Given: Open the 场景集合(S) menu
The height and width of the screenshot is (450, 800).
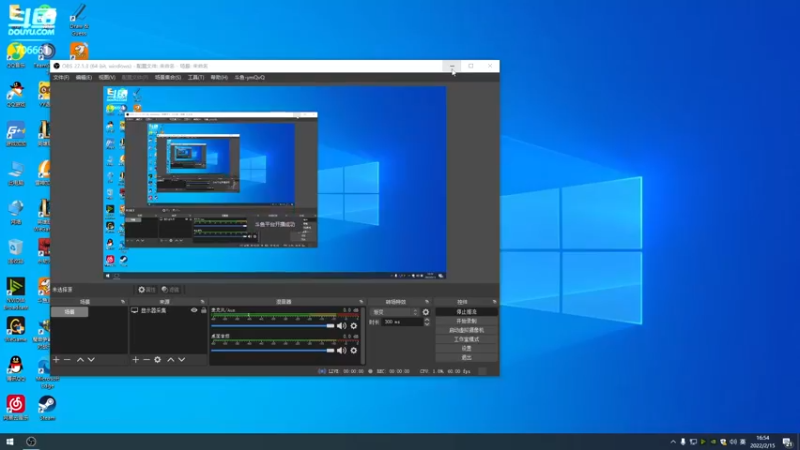Looking at the screenshot, I should (x=167, y=78).
